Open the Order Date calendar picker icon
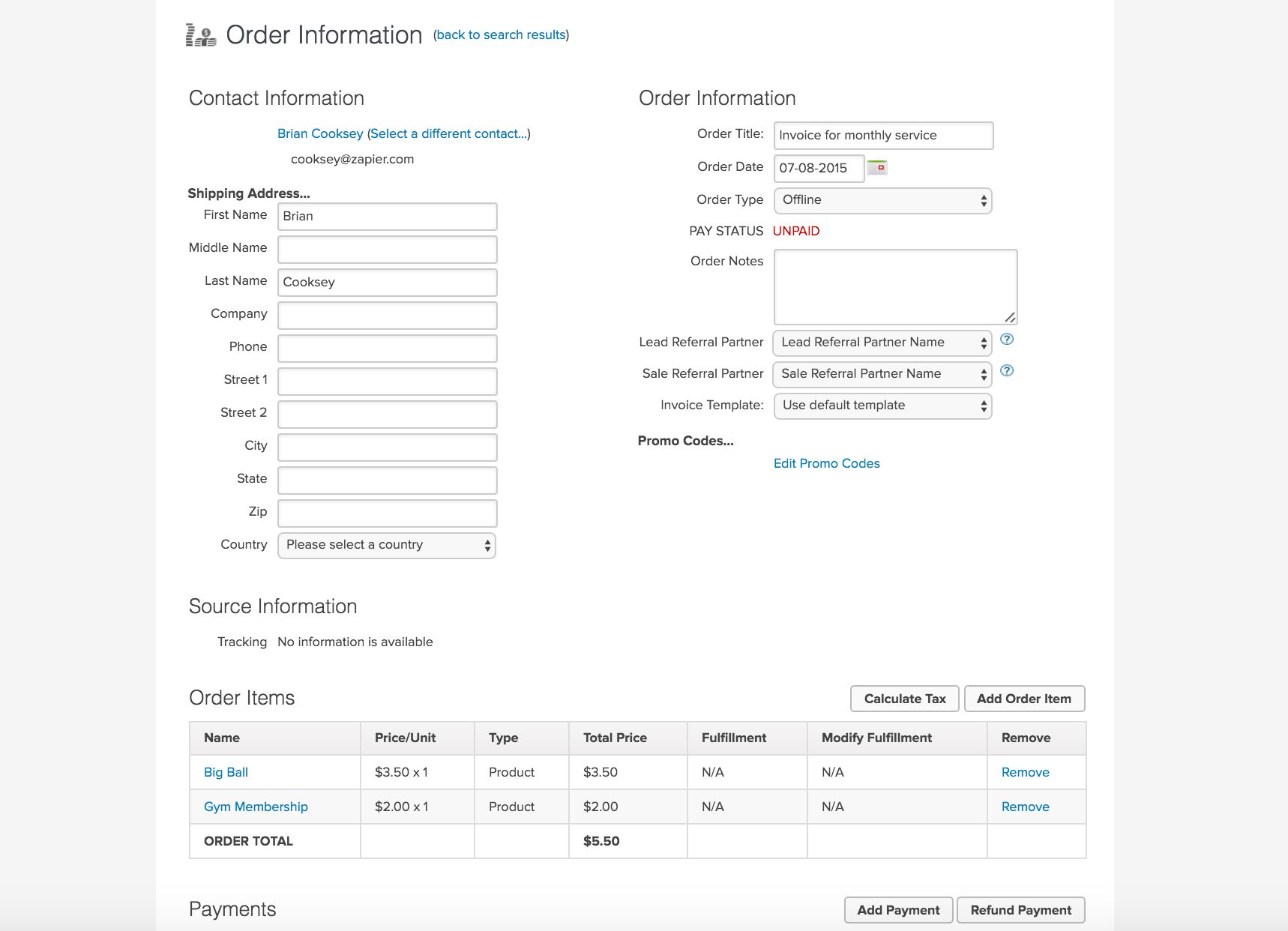This screenshot has height=931, width=1288. click(x=876, y=168)
